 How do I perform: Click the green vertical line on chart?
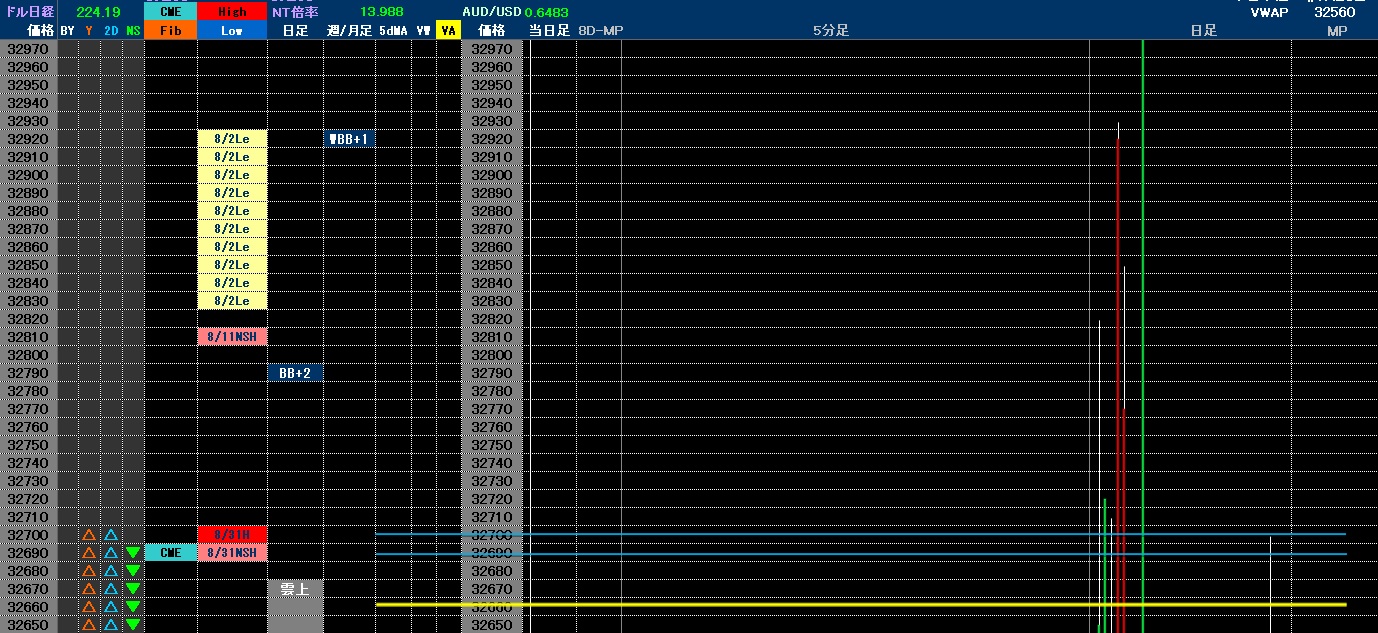click(x=1142, y=336)
